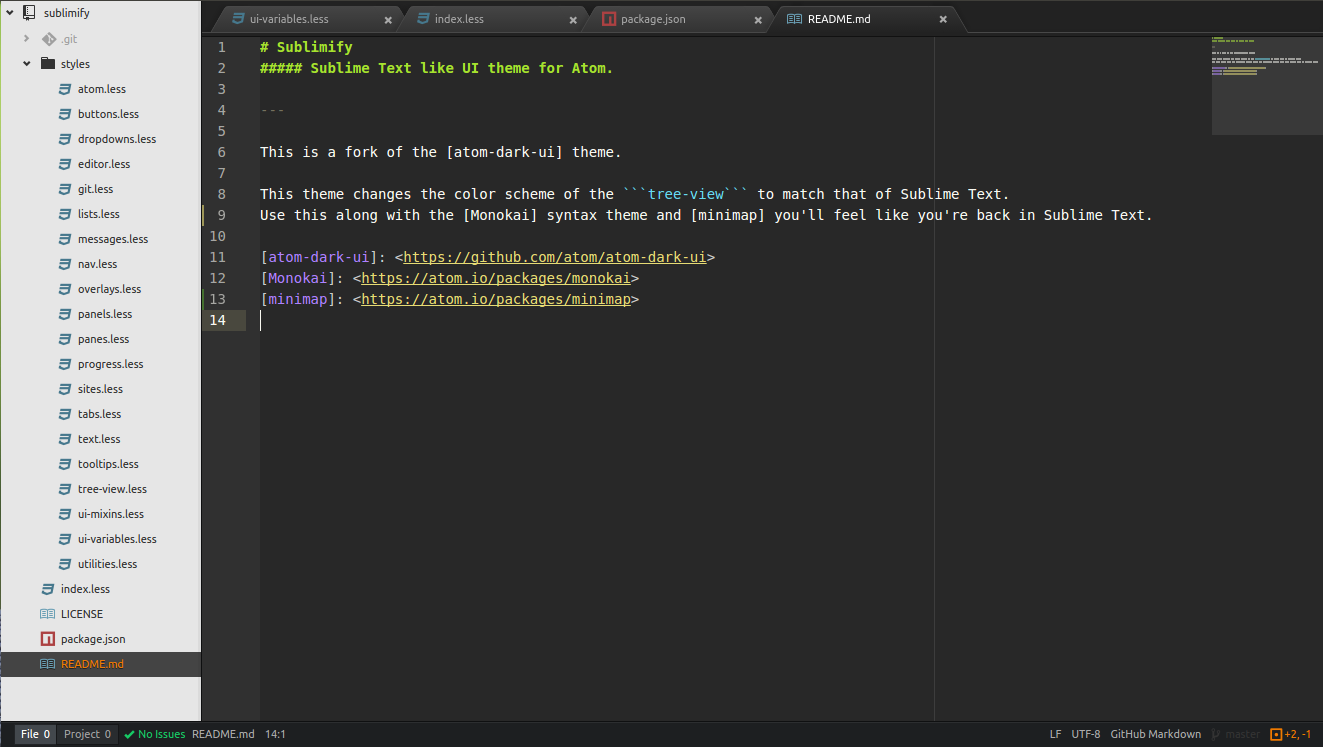
Task: Click the +2, -1 git diff status
Action: 1291,734
